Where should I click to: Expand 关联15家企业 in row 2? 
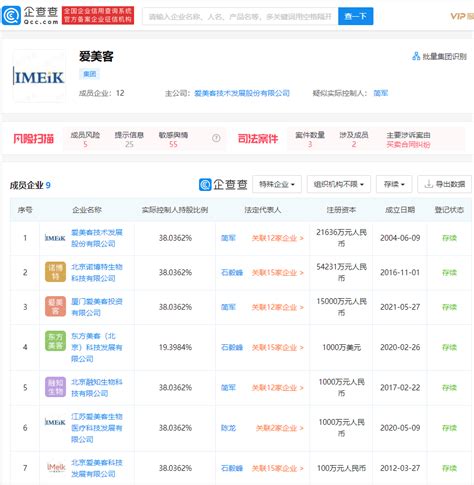click(x=278, y=273)
